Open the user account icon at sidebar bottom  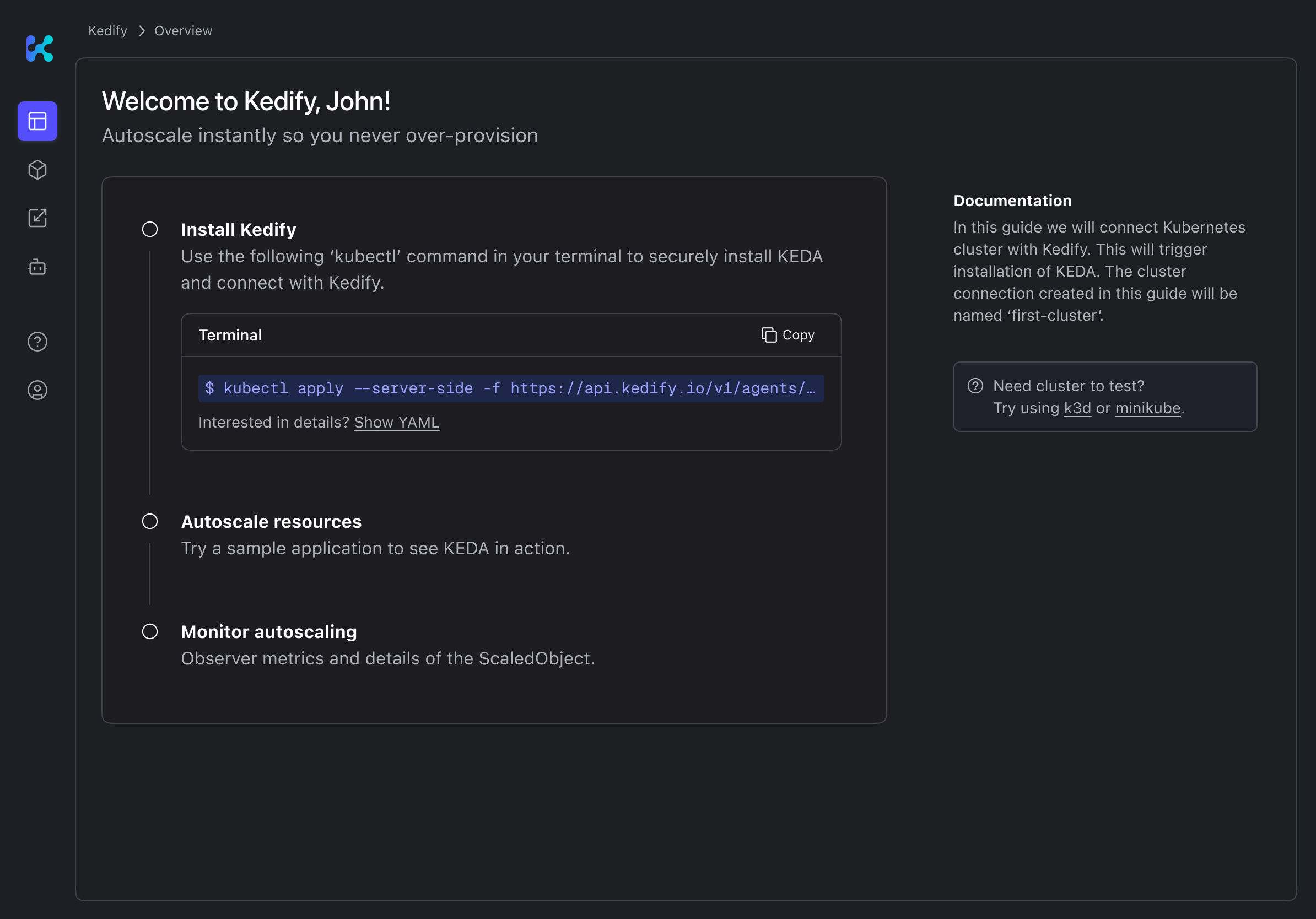pyautogui.click(x=37, y=390)
